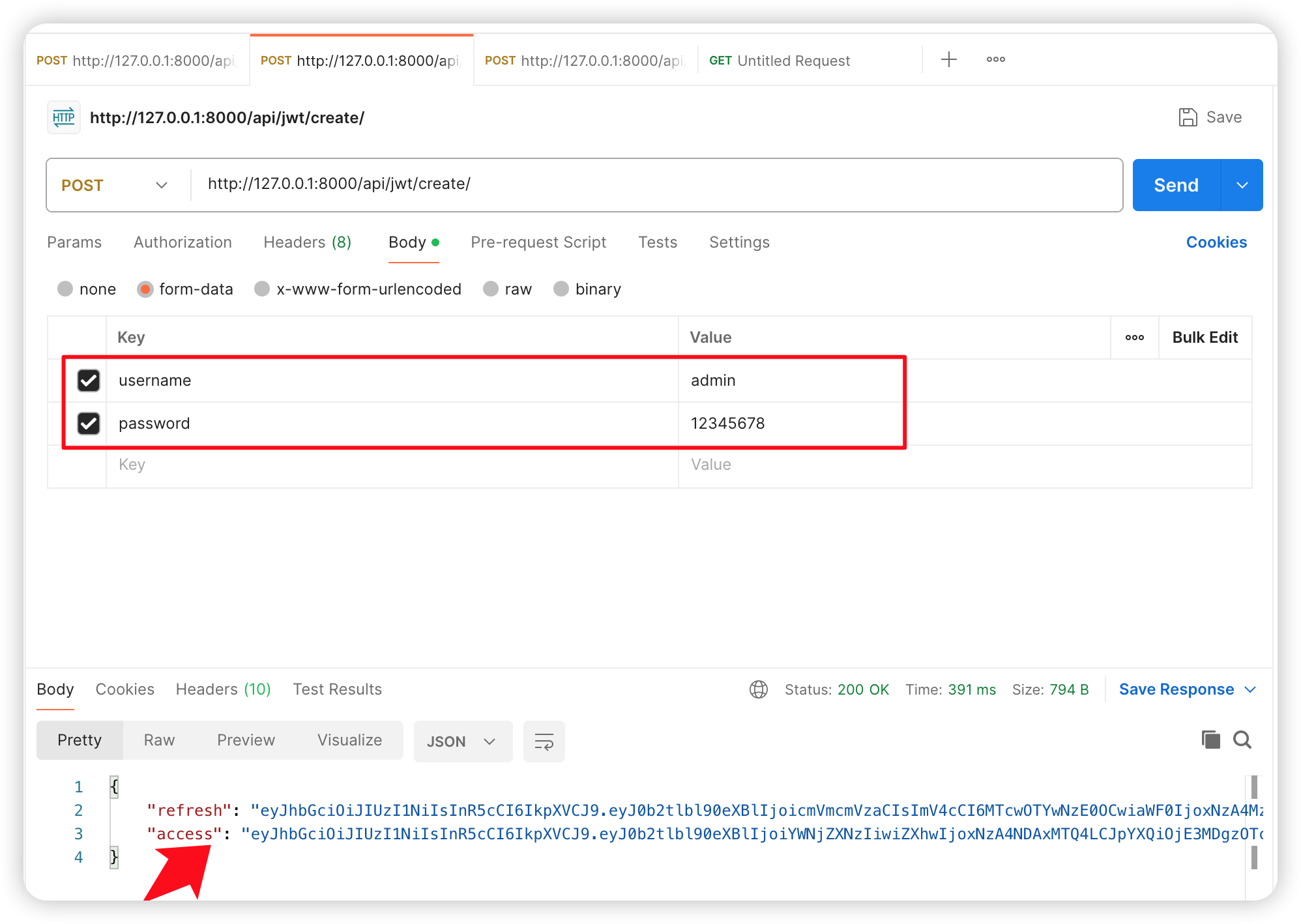Click the Status 200 OK text
This screenshot has width=1301, height=924.
tap(837, 689)
